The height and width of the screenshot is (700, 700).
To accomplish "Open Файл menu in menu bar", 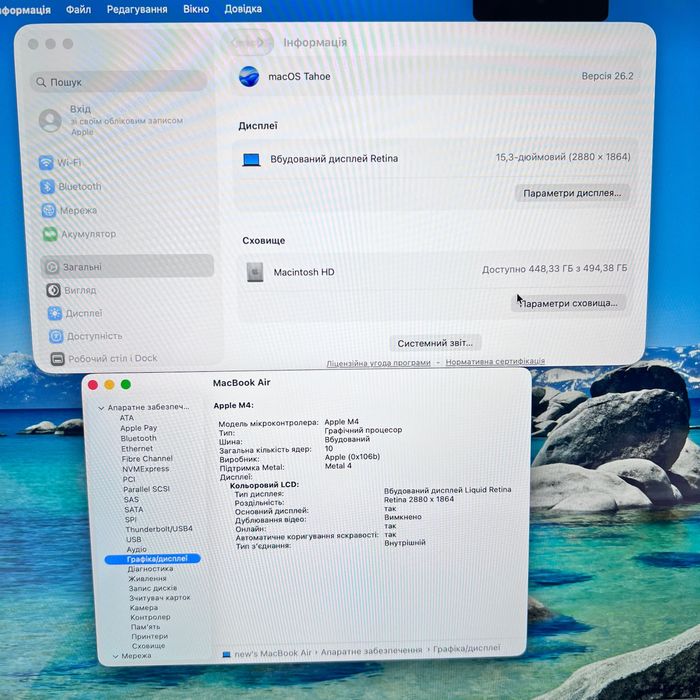I will (79, 9).
